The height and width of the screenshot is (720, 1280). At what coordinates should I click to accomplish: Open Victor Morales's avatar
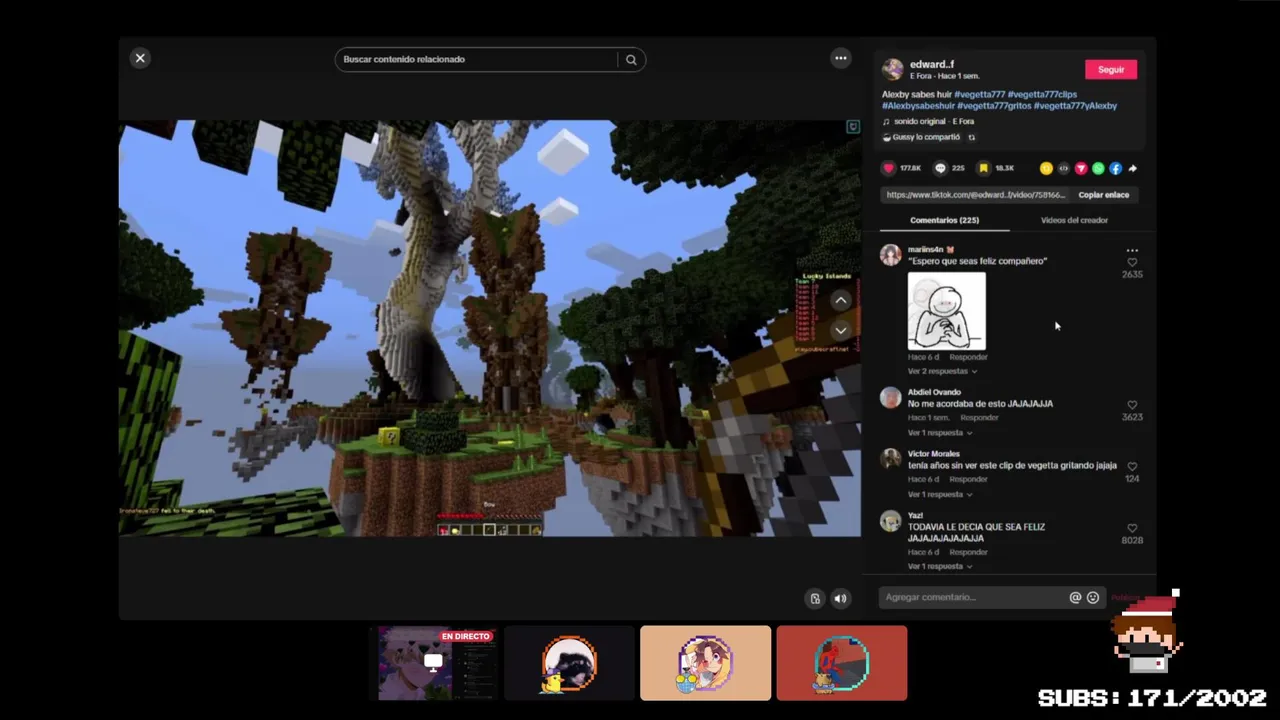point(890,459)
